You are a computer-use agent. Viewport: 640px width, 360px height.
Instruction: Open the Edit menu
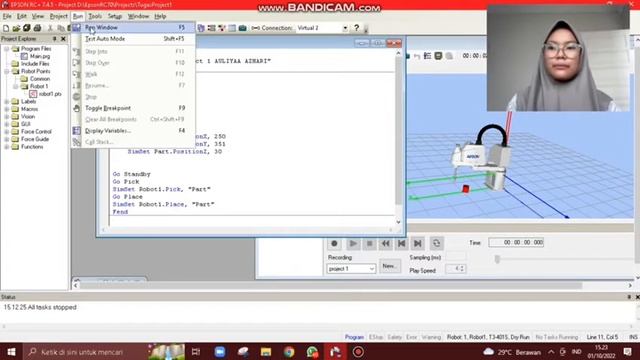pos(22,16)
